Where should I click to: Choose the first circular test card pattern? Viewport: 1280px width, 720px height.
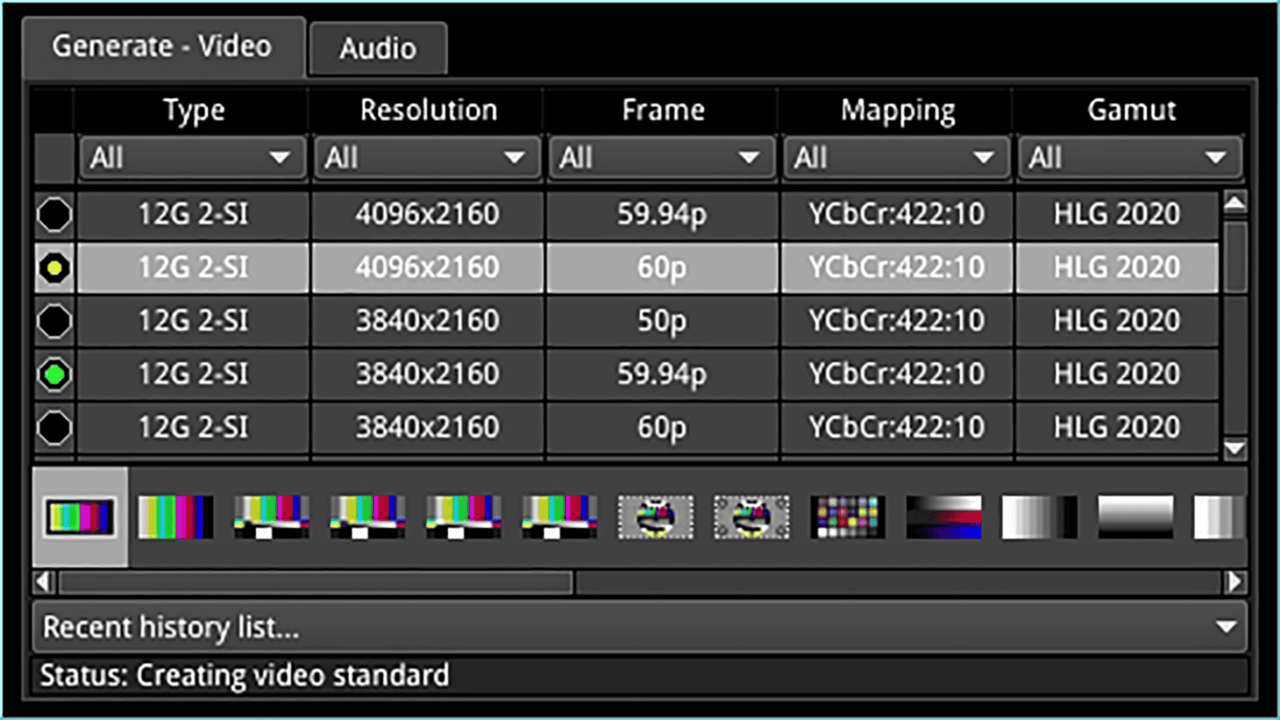pyautogui.click(x=655, y=517)
